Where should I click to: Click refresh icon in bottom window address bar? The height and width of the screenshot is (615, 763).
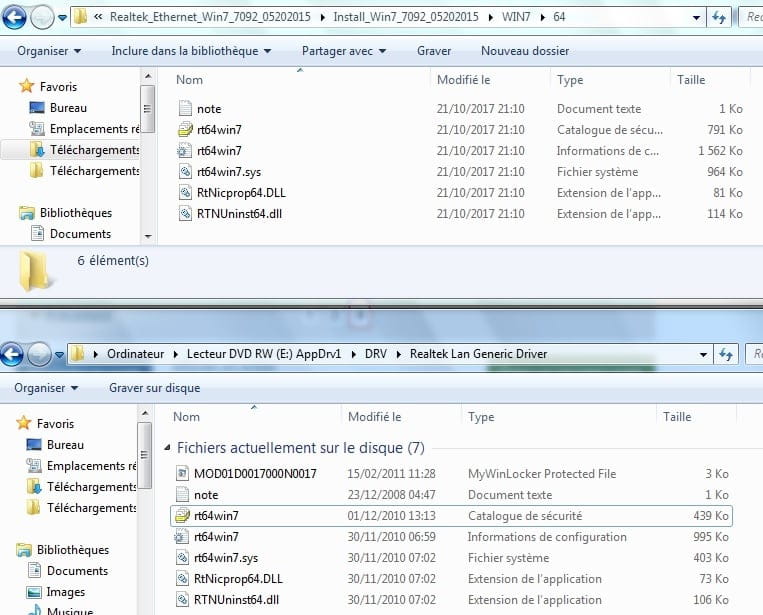tap(726, 354)
